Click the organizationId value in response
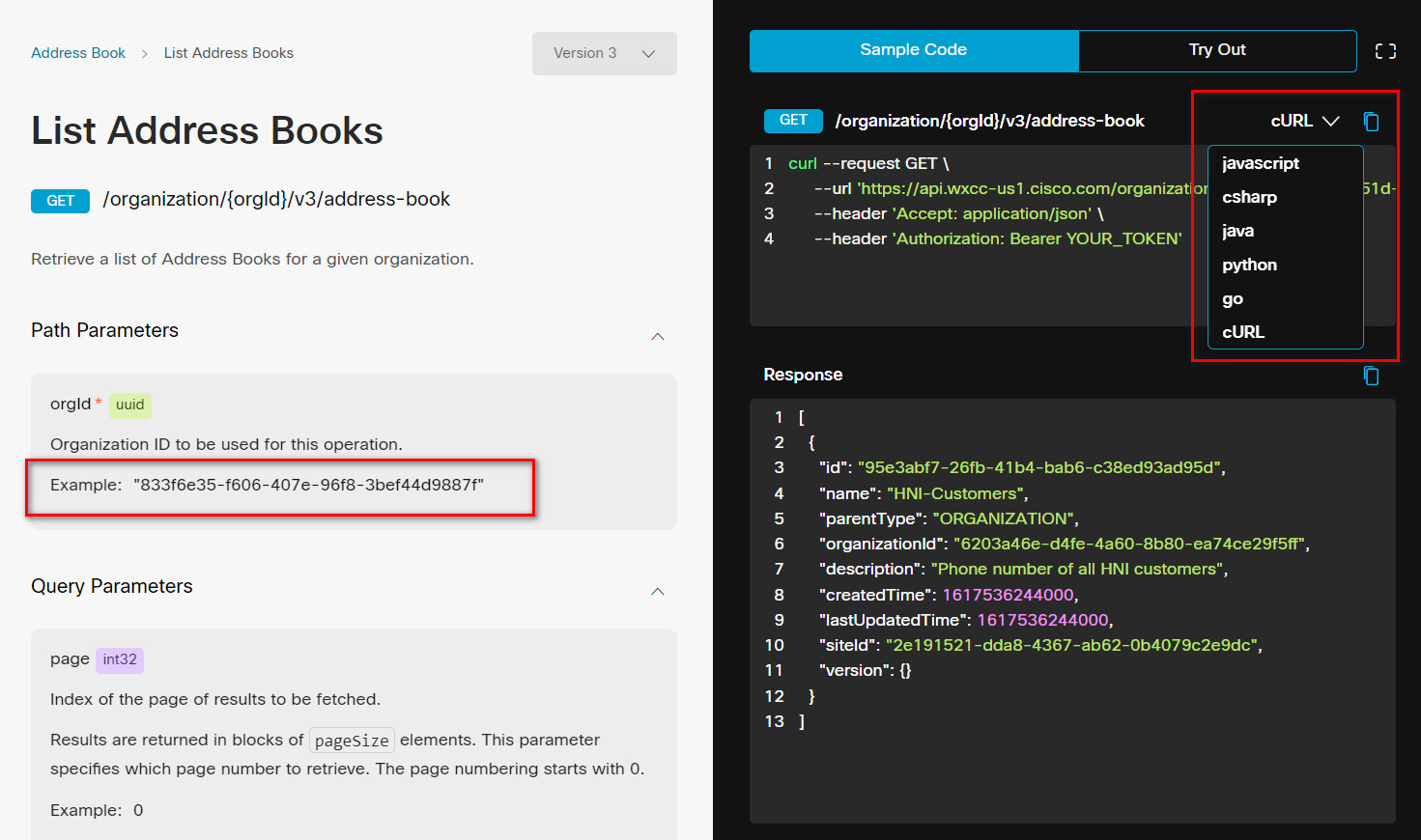Viewport: 1421px width, 840px height. click(1129, 544)
